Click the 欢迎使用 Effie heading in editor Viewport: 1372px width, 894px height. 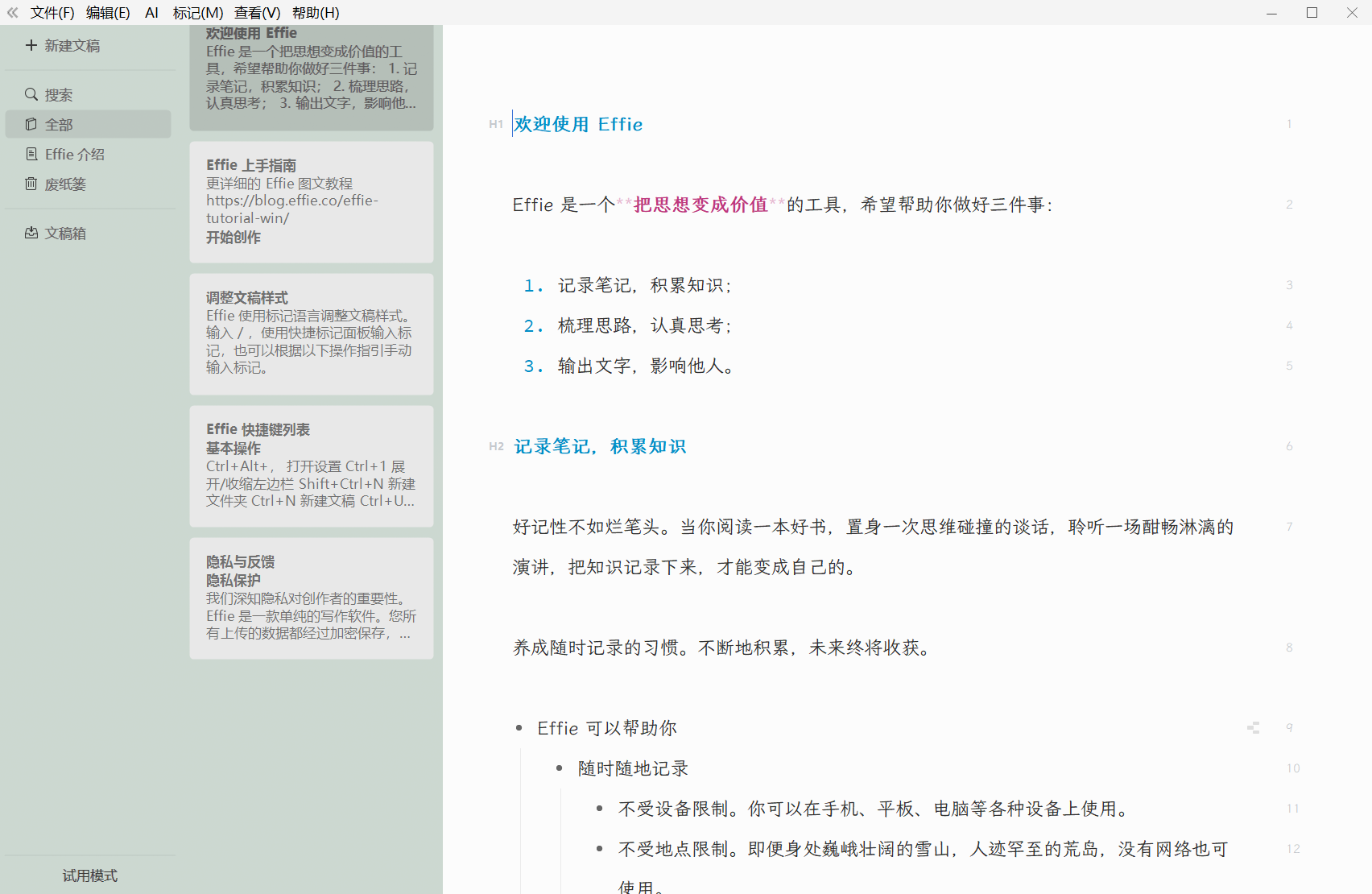pos(578,124)
